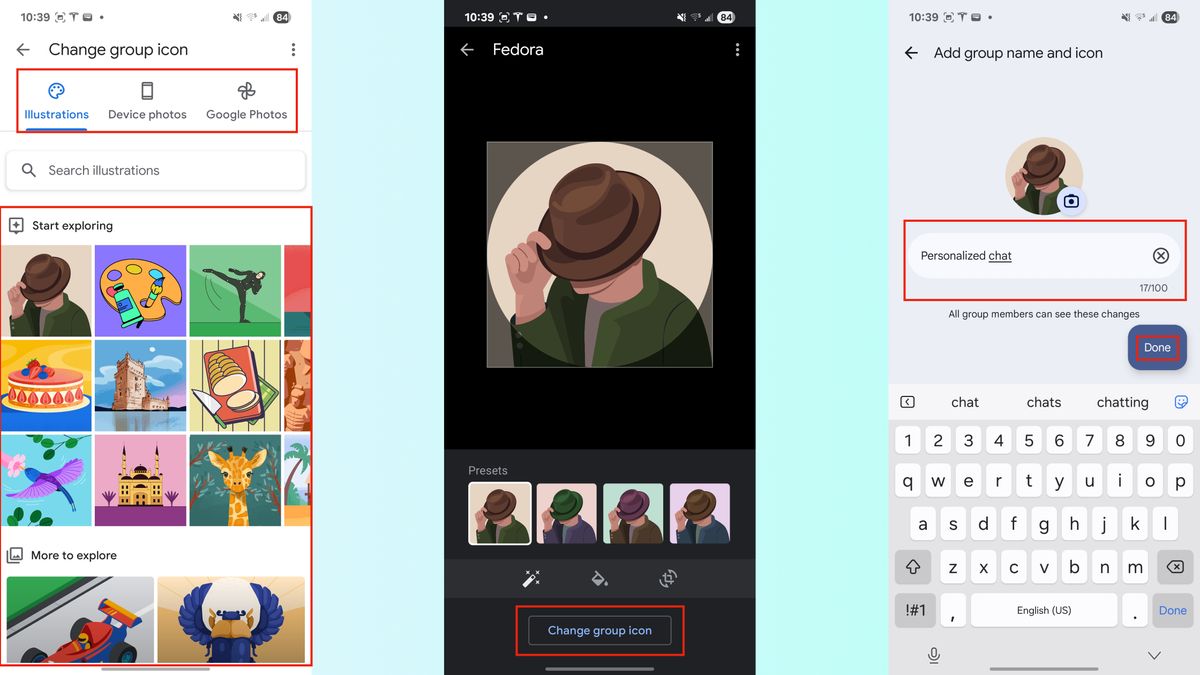This screenshot has width=1200, height=675.
Task: Toggle the keyboard shift key
Action: tap(913, 567)
